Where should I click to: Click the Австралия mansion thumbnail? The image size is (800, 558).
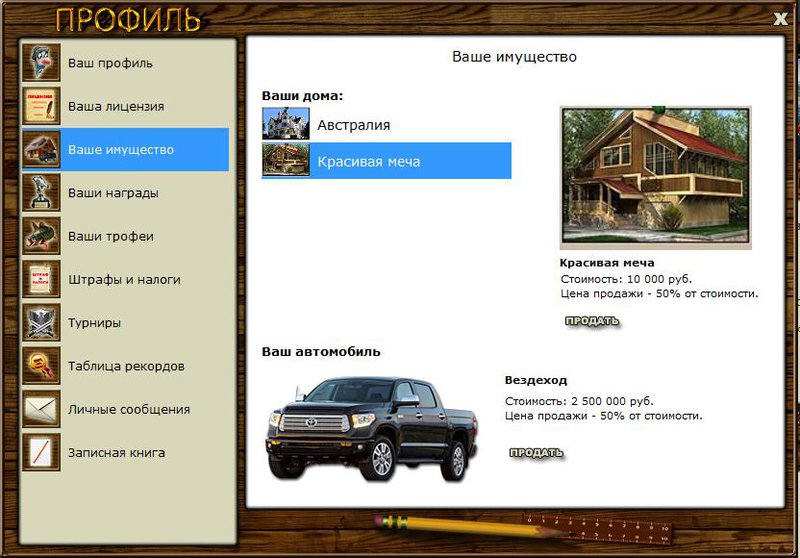pyautogui.click(x=286, y=123)
